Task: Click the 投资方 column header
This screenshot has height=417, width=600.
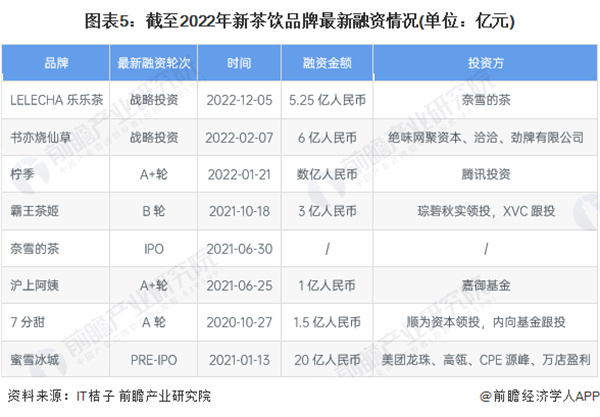Action: tap(481, 63)
